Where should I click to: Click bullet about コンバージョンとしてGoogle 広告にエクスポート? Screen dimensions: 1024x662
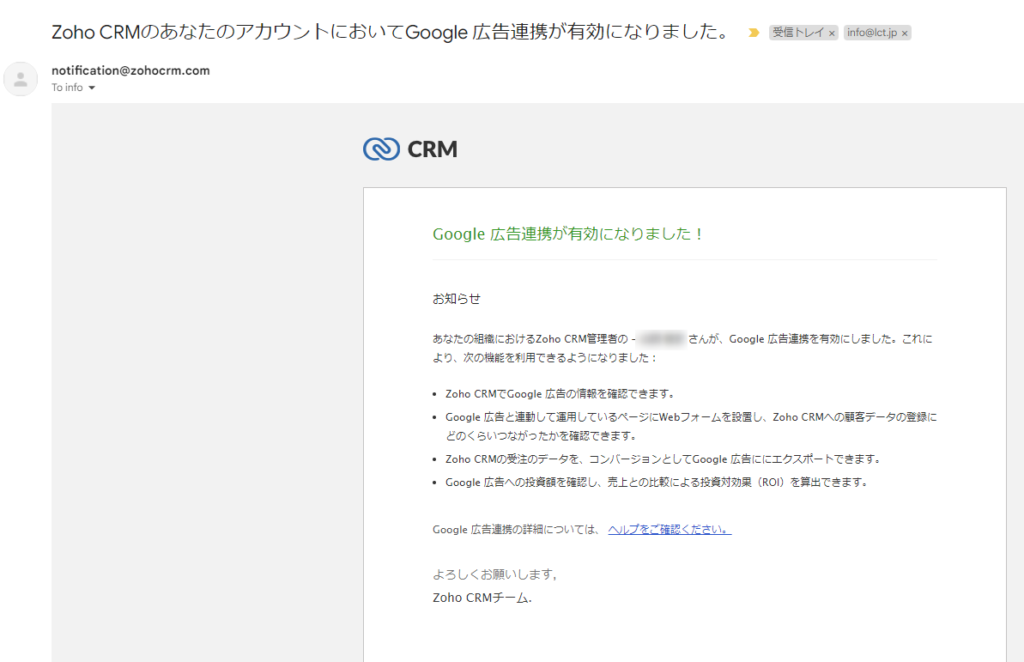point(664,459)
